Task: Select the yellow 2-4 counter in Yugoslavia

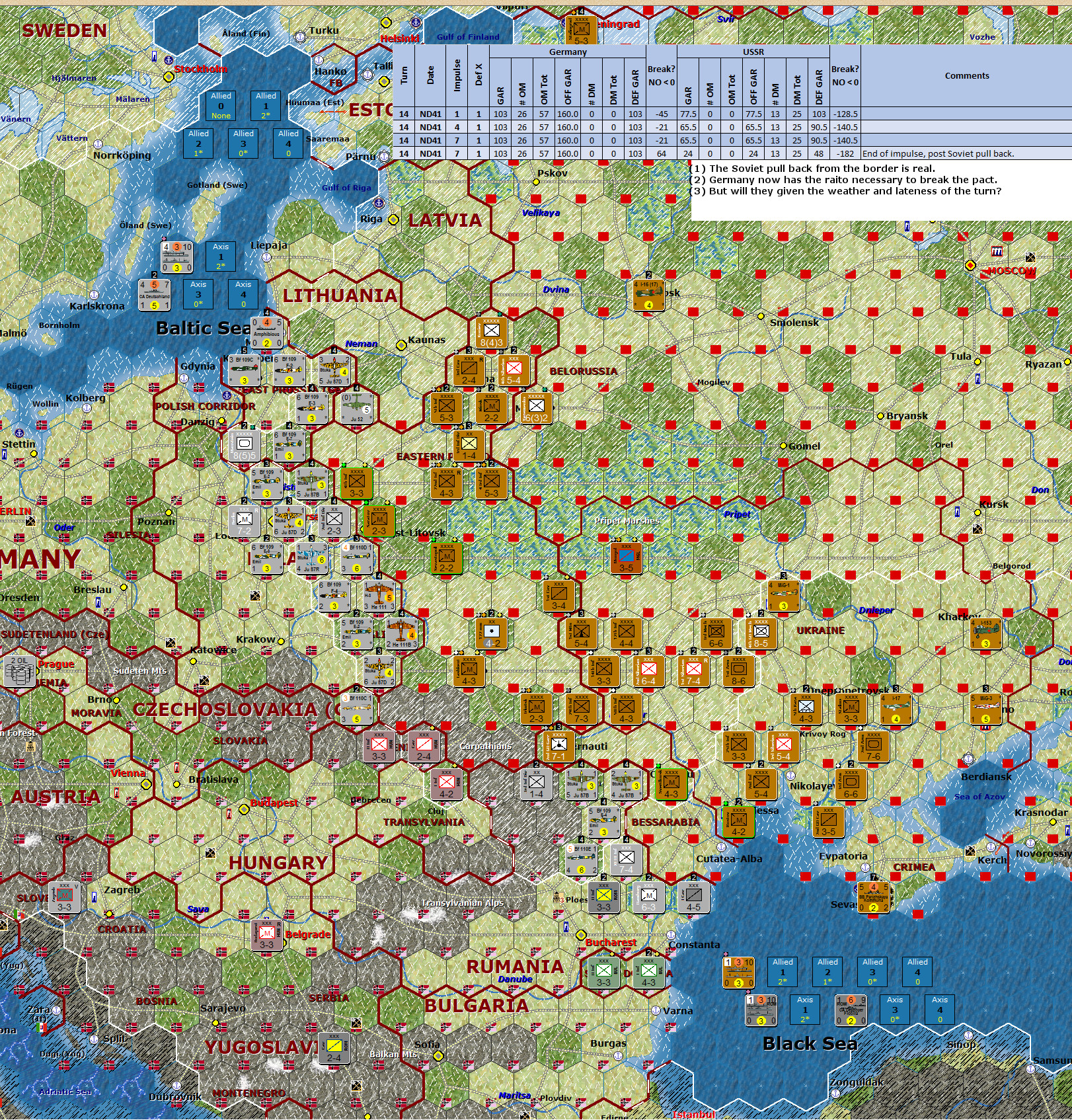Action: tap(334, 1049)
